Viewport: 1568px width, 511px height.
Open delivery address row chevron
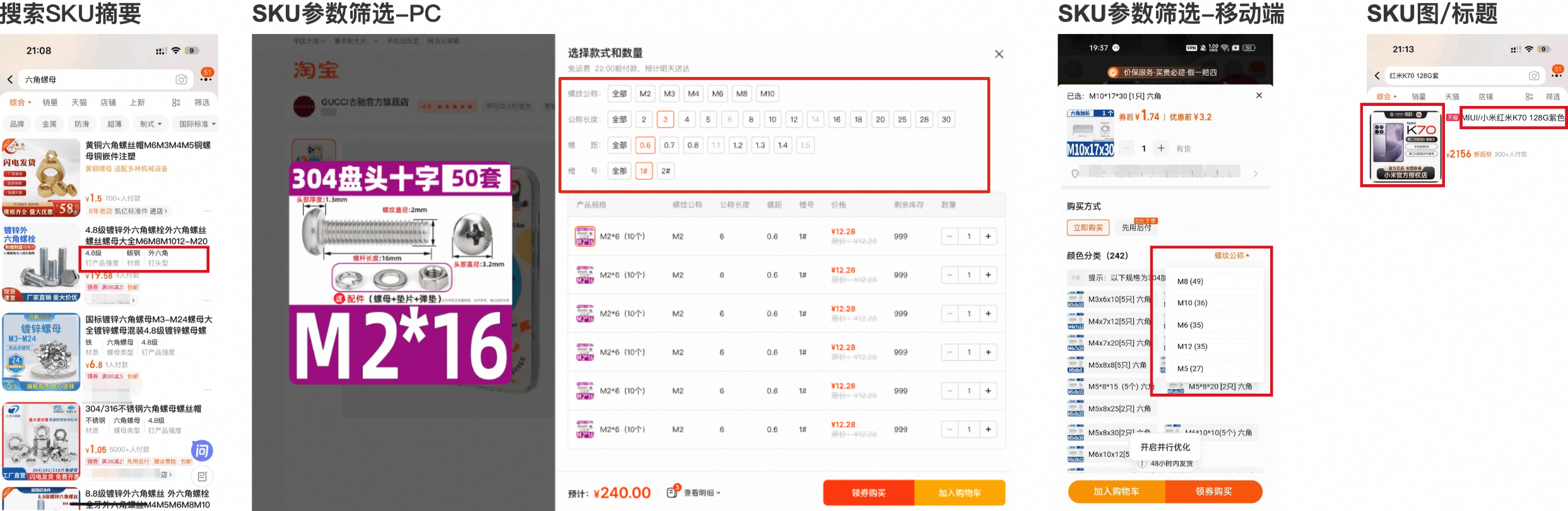(1256, 173)
